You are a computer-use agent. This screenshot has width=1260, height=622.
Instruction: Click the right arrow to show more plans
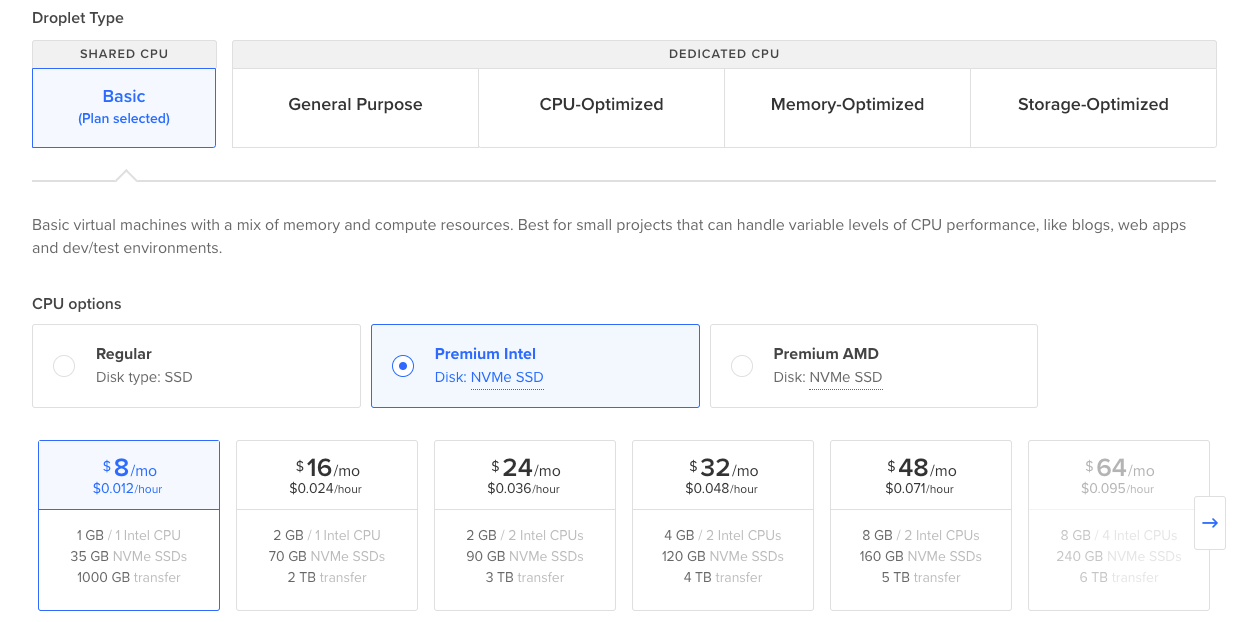[x=1209, y=523]
